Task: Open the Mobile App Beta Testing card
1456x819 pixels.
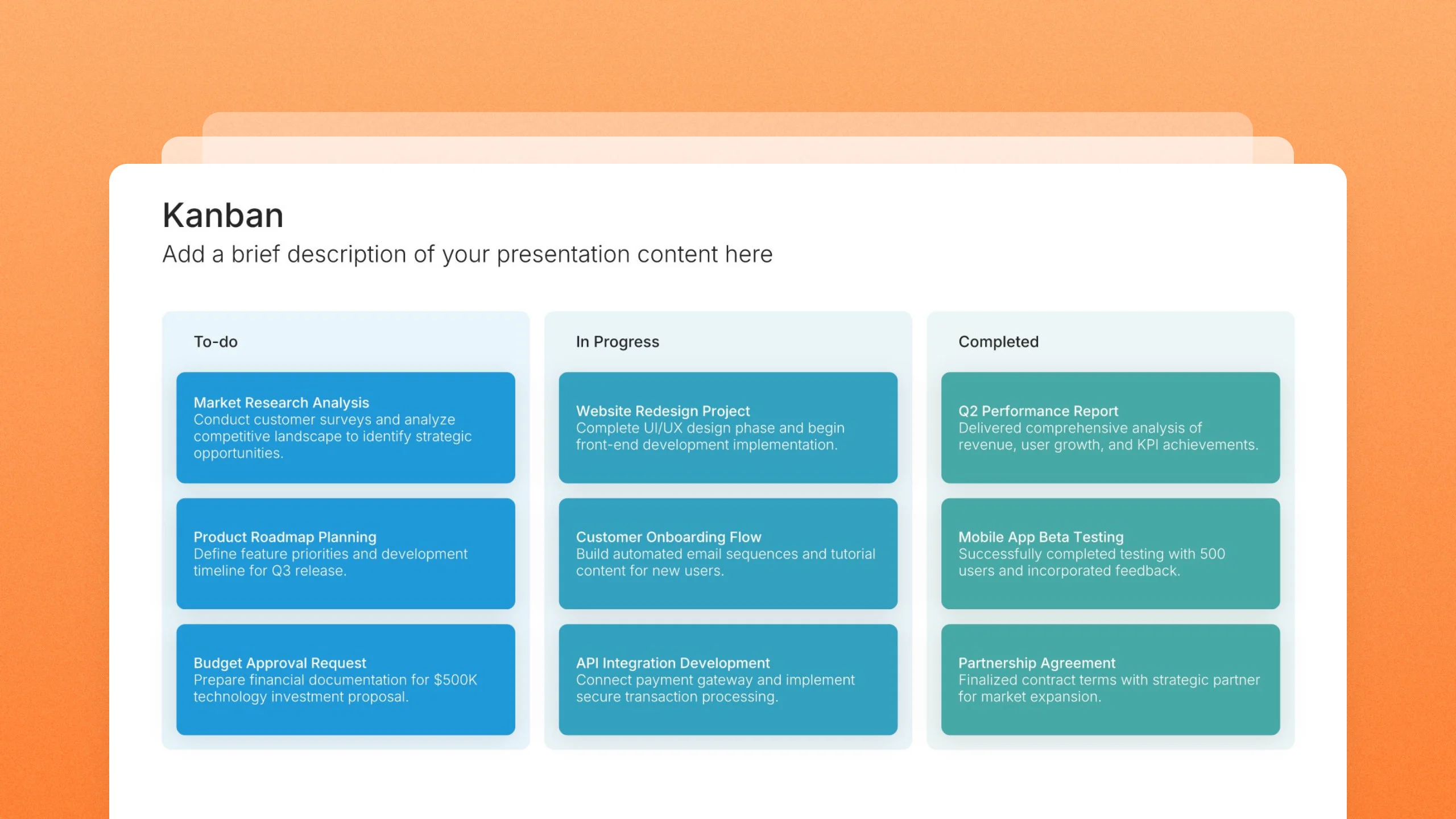Action: [1111, 554]
